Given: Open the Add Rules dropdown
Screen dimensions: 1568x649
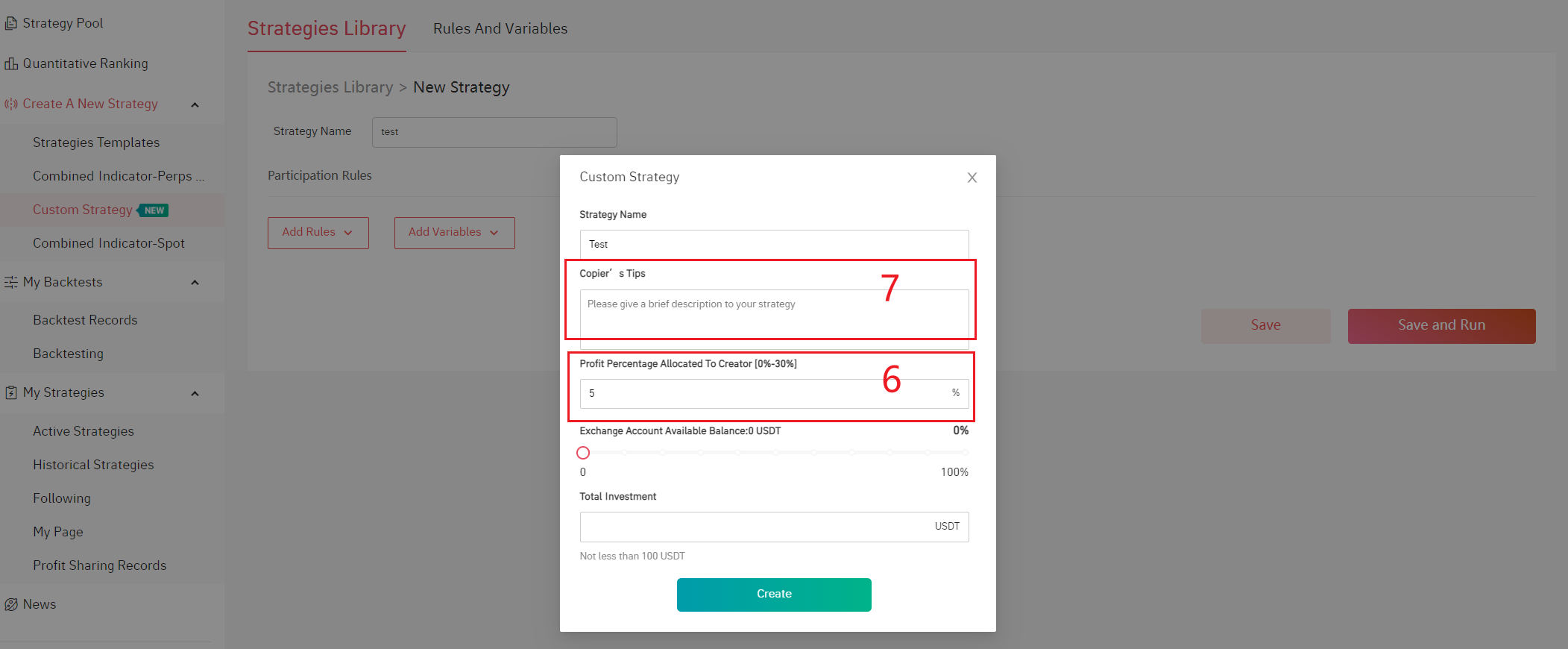Looking at the screenshot, I should [318, 233].
